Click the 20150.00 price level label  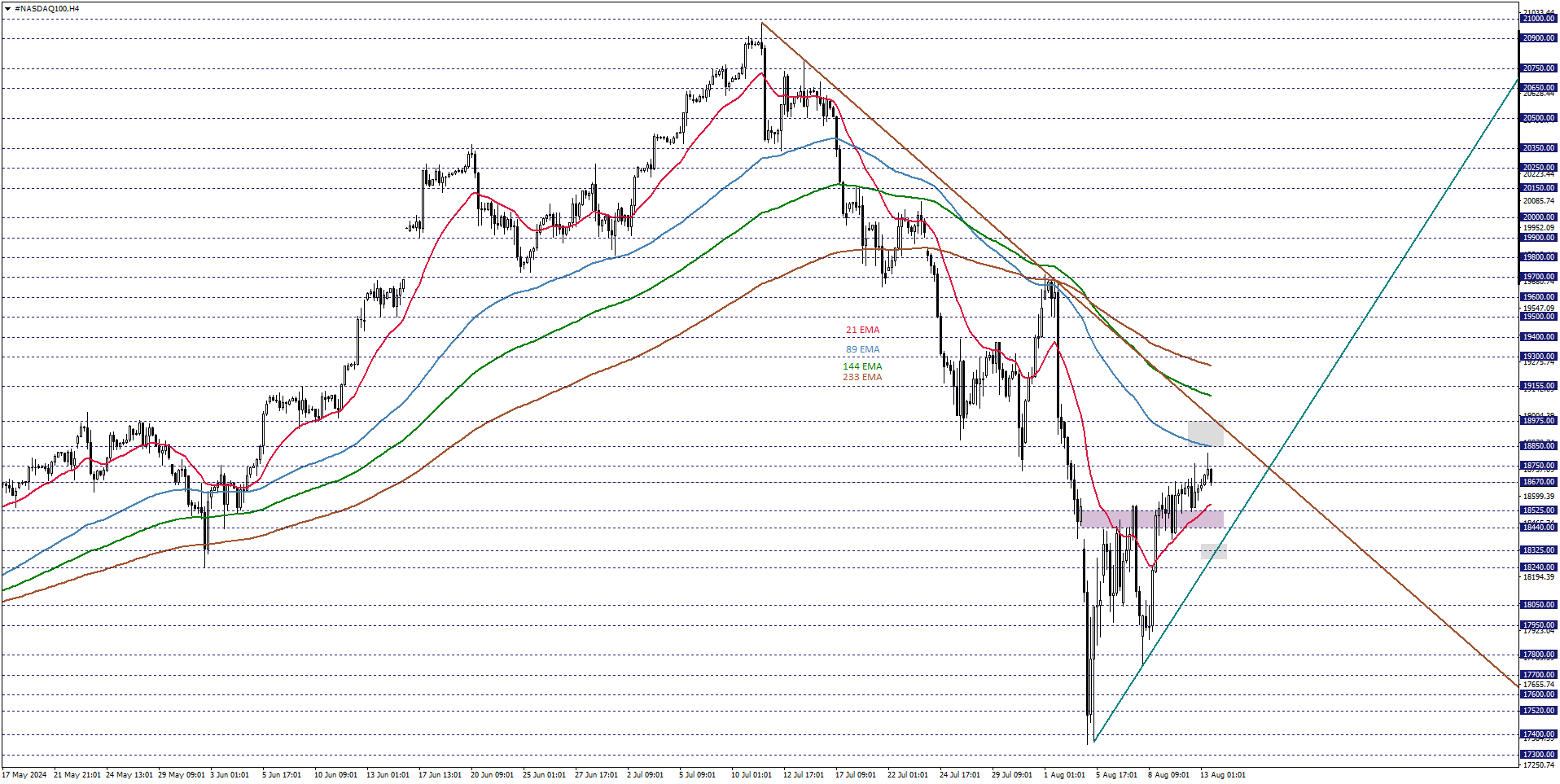pos(1539,188)
